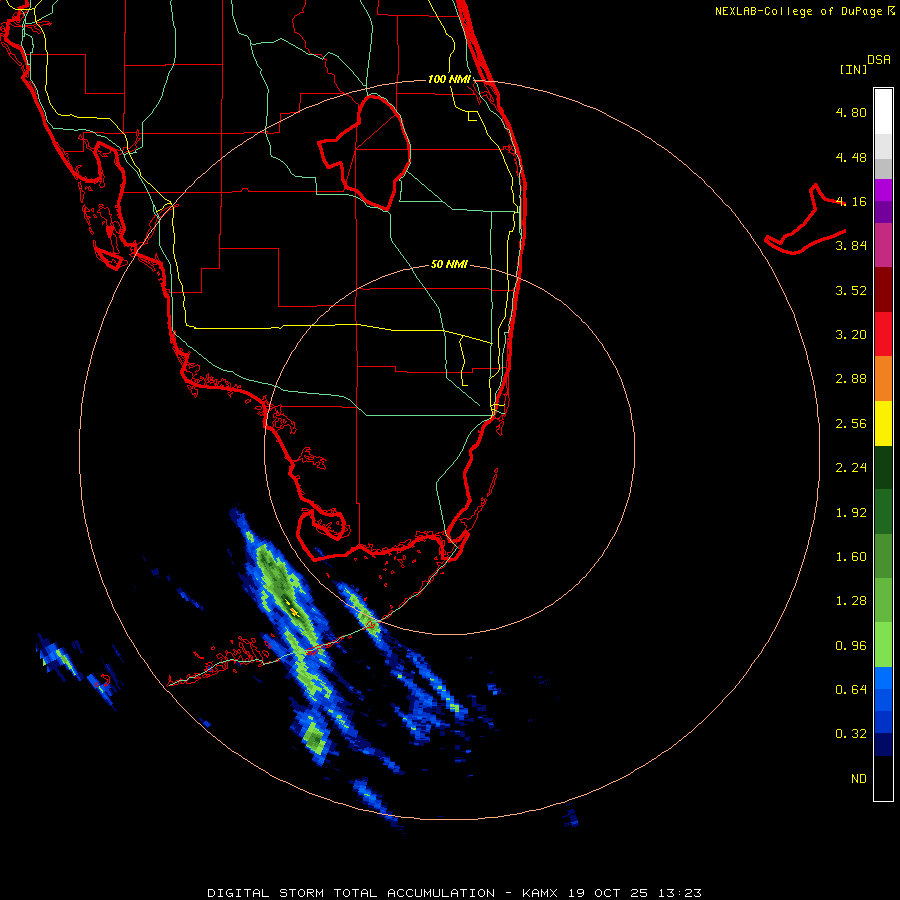Pick the darkest green legend swatch
900x900 pixels.
(883, 467)
